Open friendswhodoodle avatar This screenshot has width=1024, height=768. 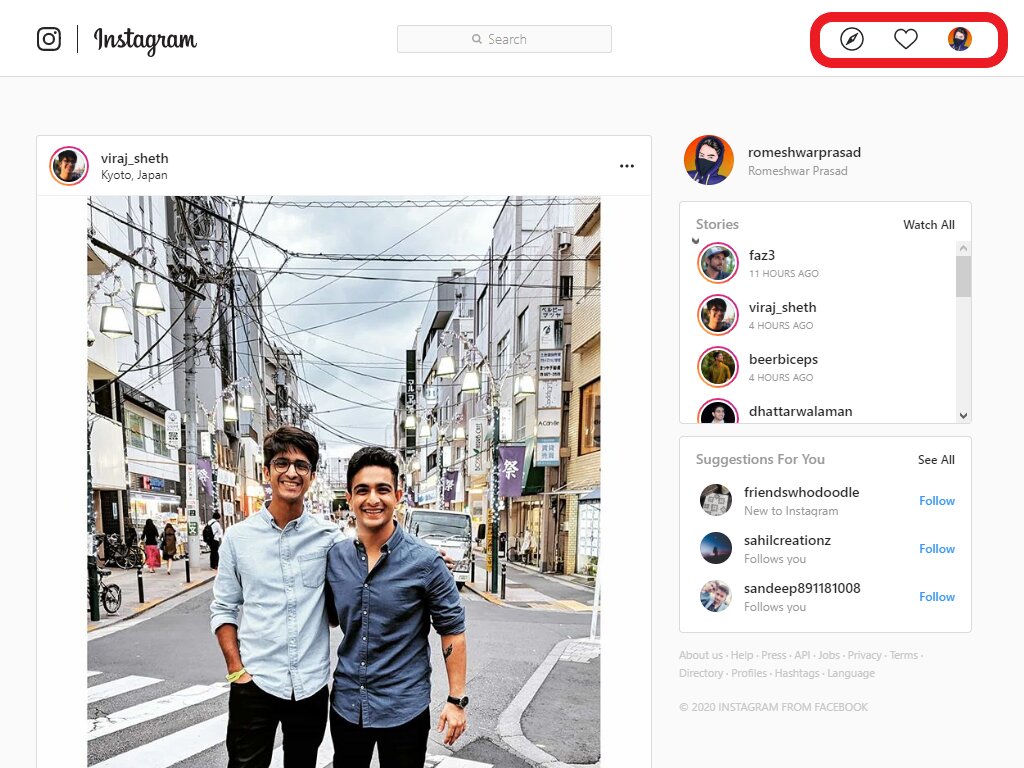click(x=716, y=500)
